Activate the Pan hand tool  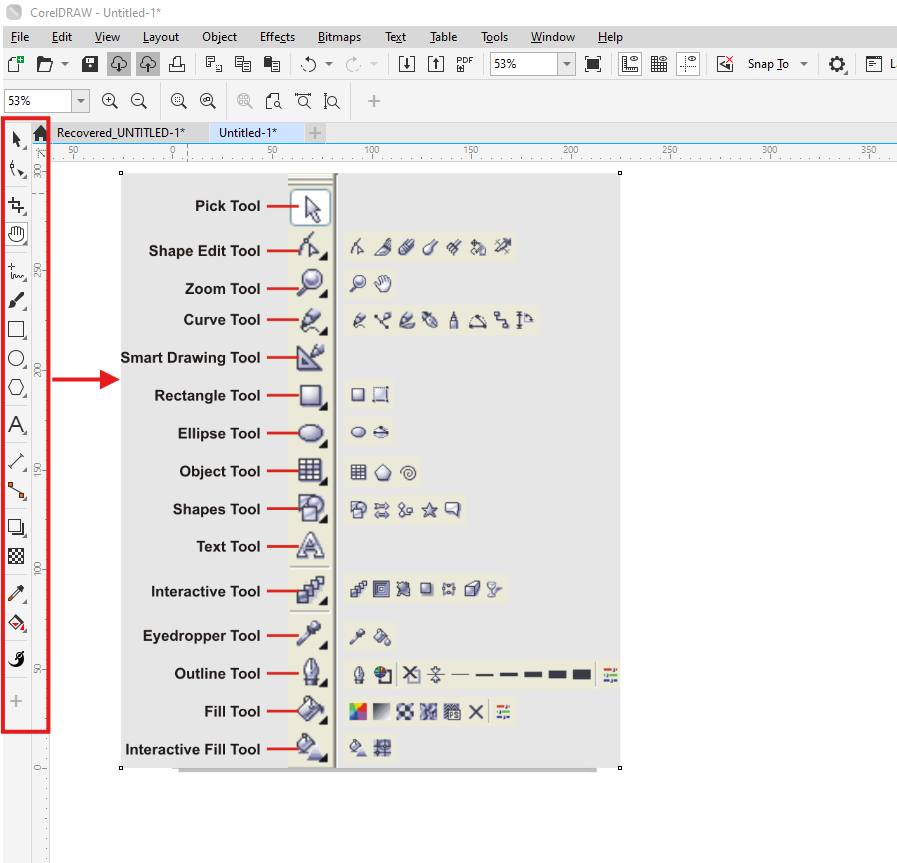(17, 233)
